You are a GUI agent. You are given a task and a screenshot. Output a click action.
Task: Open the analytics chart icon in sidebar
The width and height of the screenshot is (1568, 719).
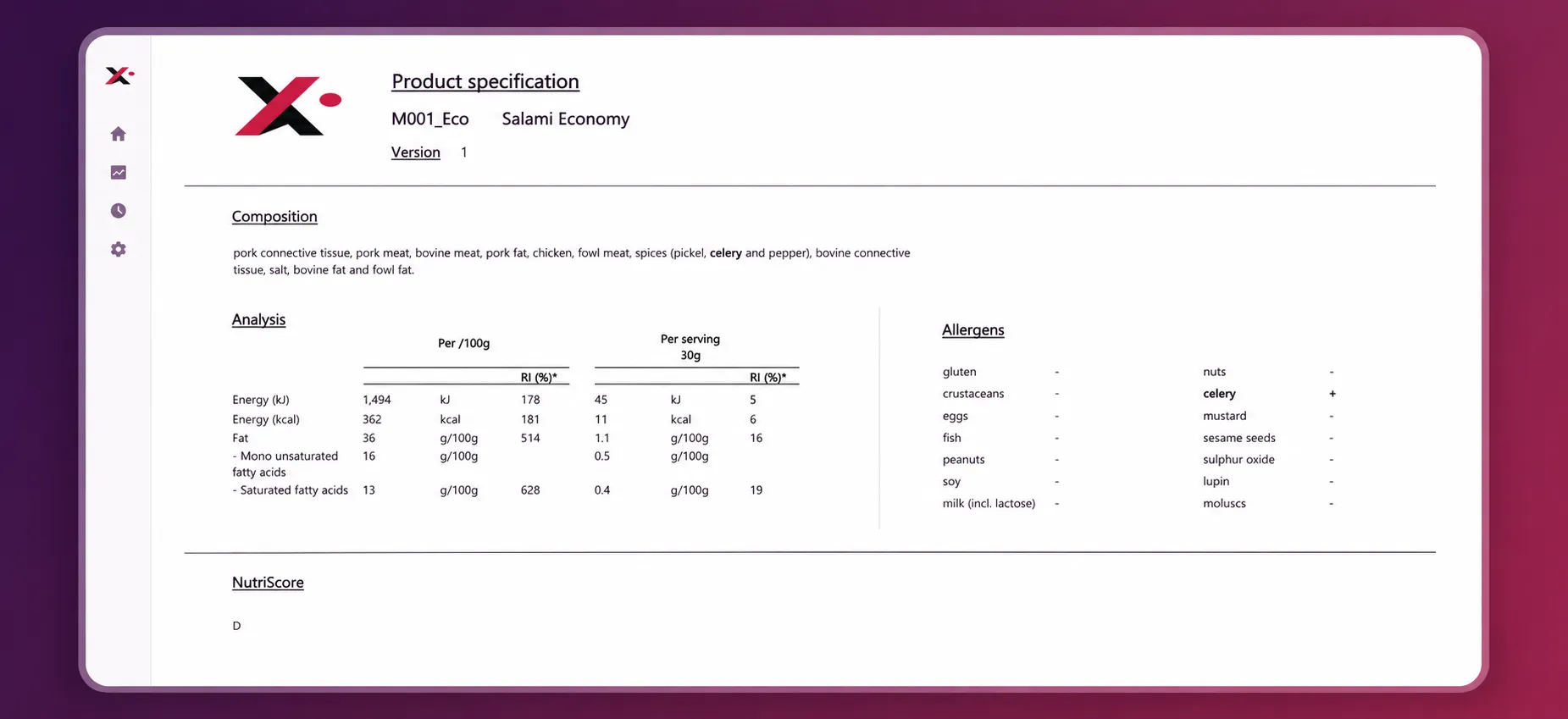click(119, 173)
